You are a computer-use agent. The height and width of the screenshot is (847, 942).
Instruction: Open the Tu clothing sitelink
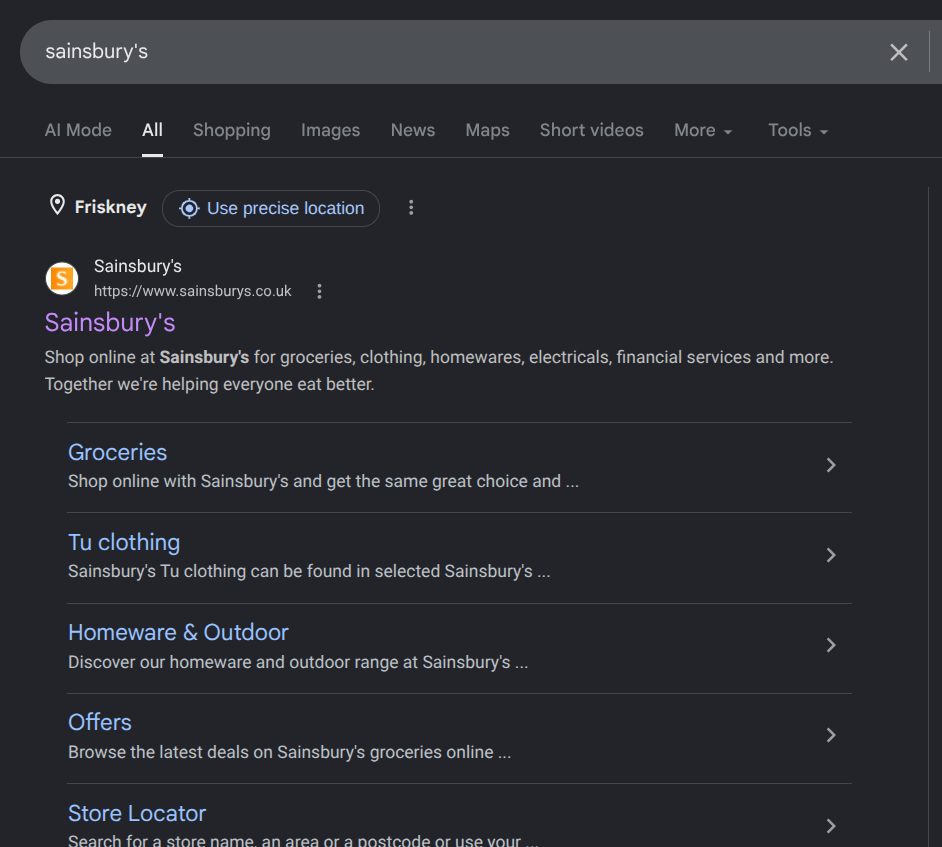tap(124, 542)
